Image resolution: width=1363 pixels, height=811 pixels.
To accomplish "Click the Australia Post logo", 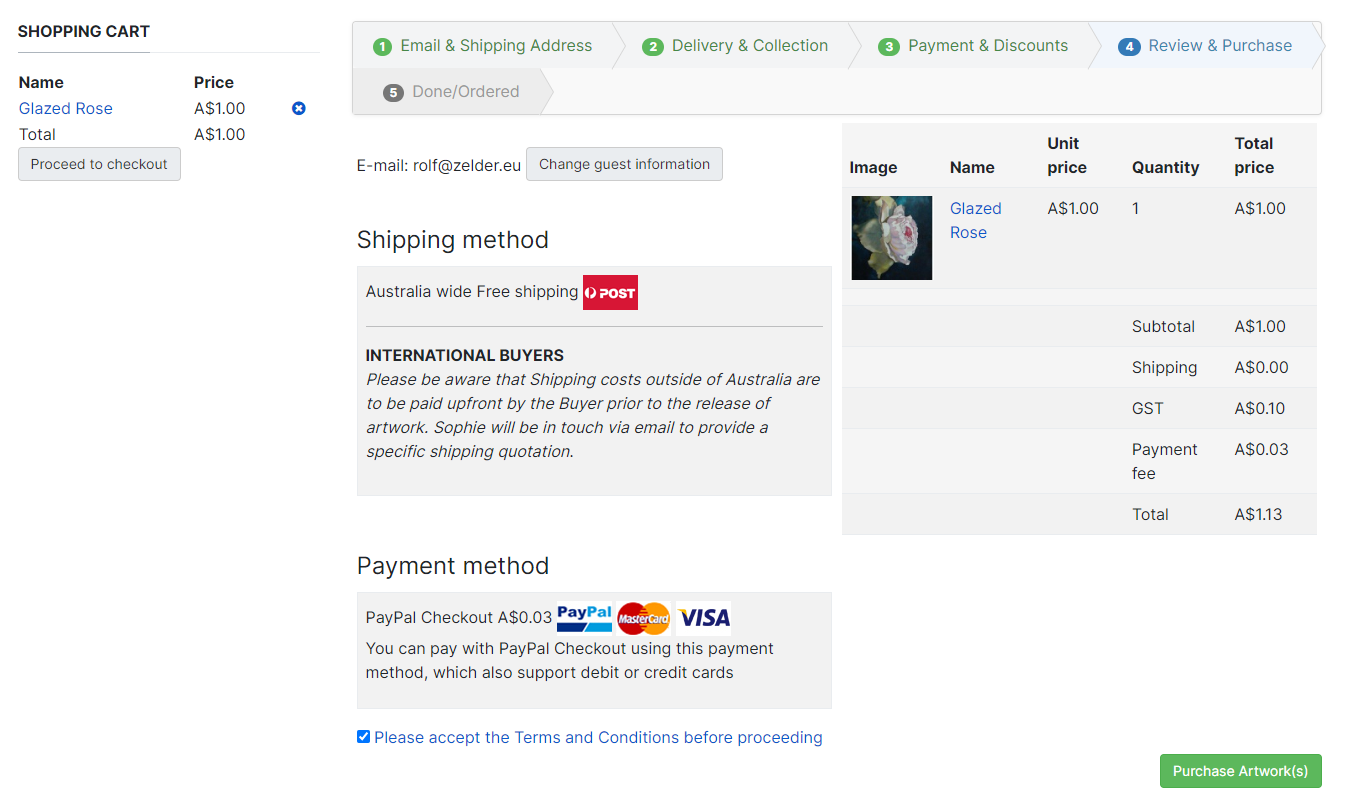I will pos(610,293).
